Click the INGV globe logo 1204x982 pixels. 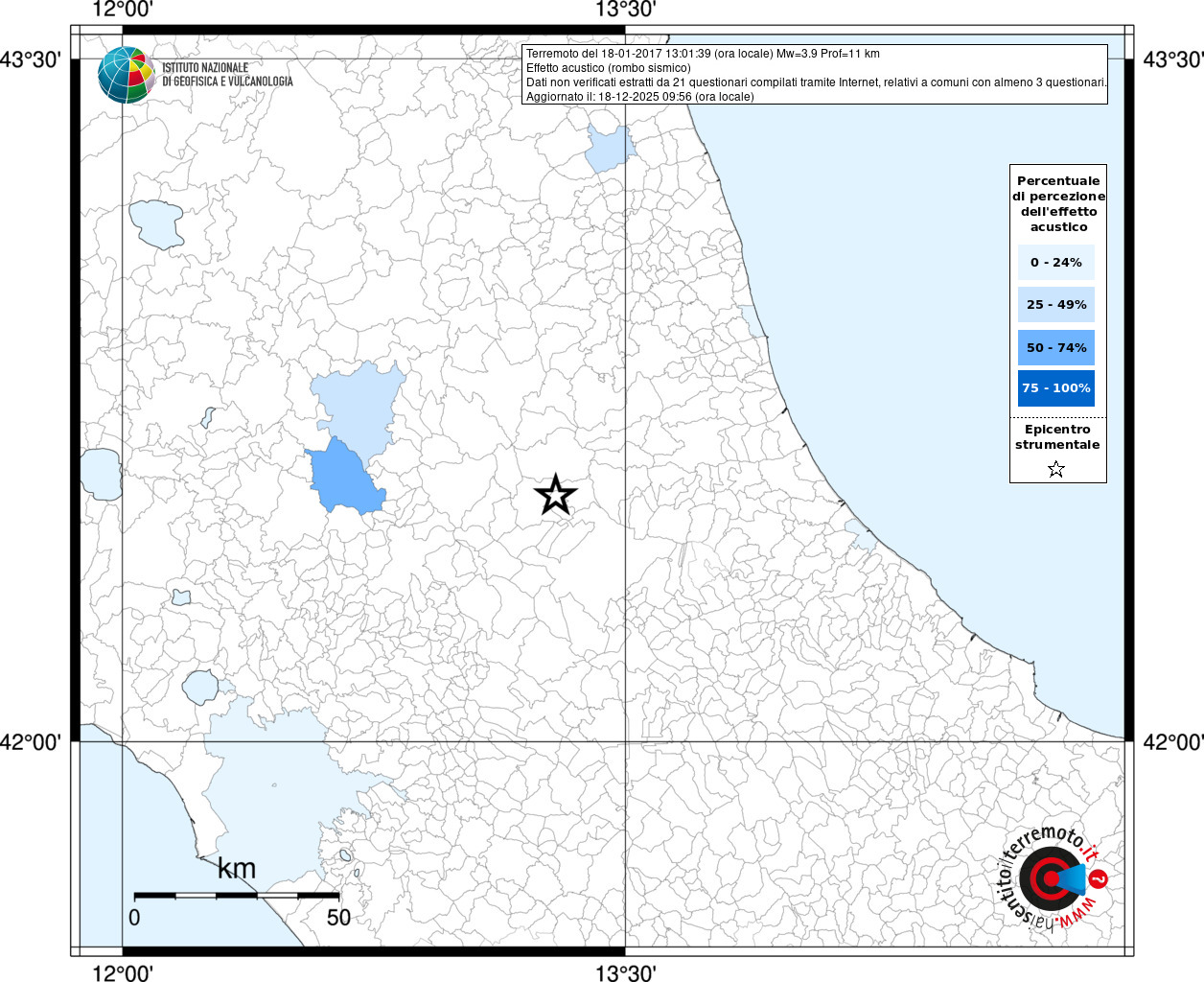tap(126, 75)
